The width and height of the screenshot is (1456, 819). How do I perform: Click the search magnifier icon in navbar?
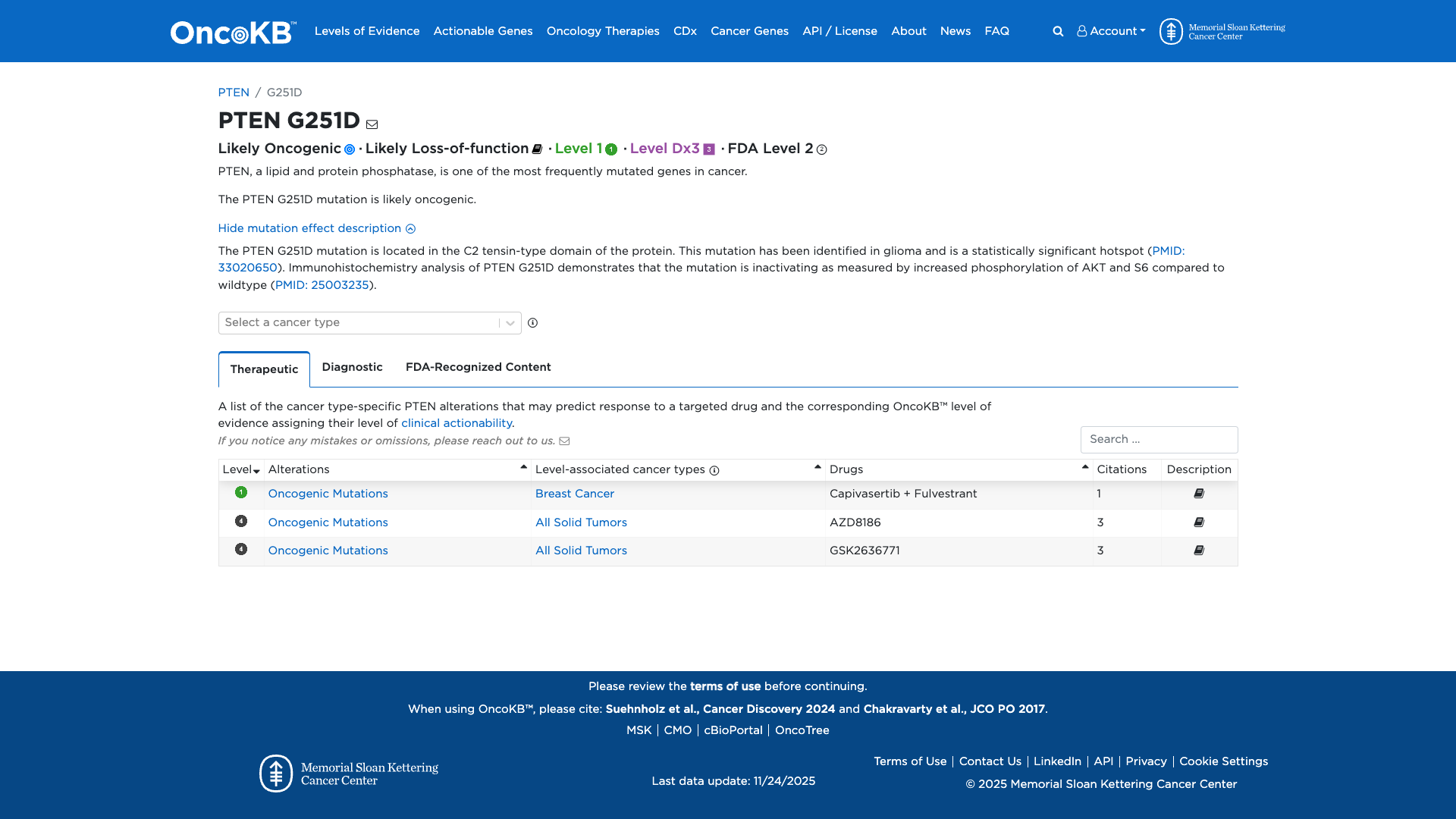pos(1058,31)
